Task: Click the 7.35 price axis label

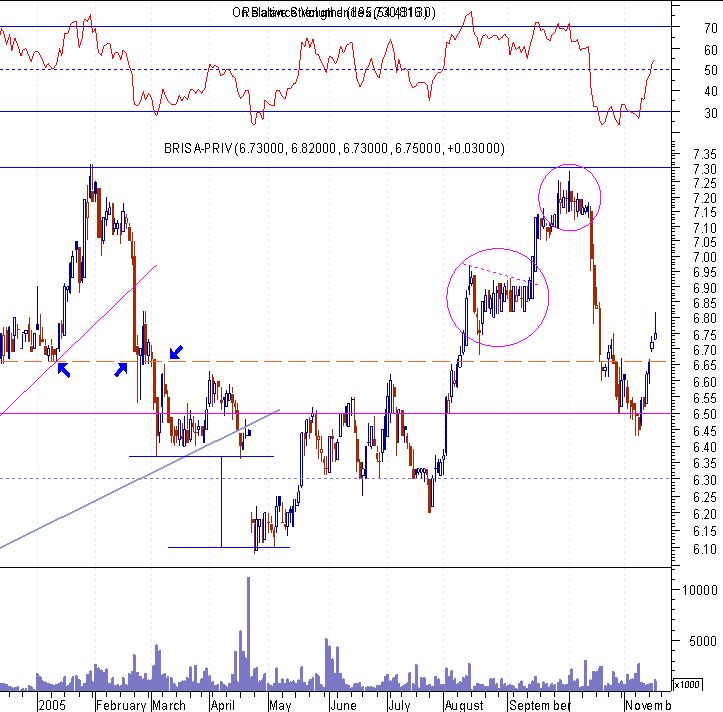Action: click(x=705, y=154)
